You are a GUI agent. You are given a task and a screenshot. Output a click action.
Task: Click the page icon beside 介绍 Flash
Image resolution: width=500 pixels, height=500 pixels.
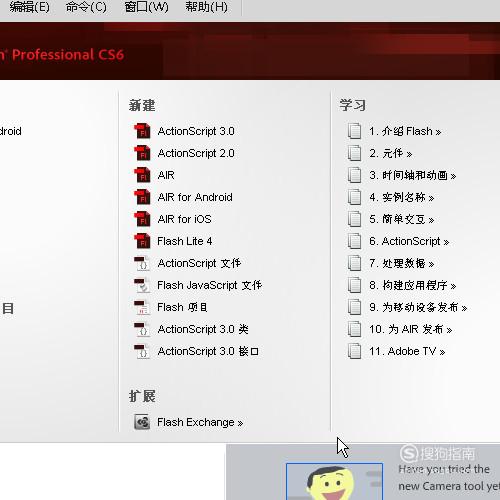(354, 131)
